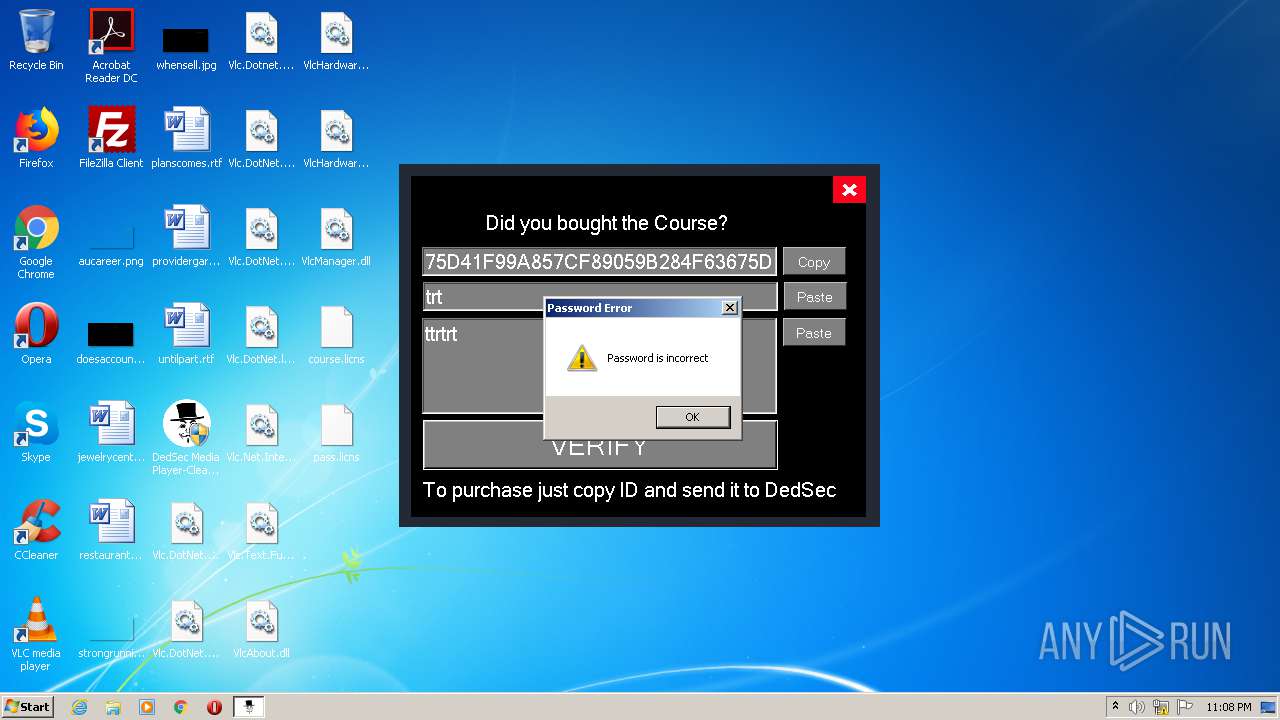Image resolution: width=1280 pixels, height=720 pixels.
Task: Select DedSec Media Player-Clea... icon
Action: click(x=186, y=439)
